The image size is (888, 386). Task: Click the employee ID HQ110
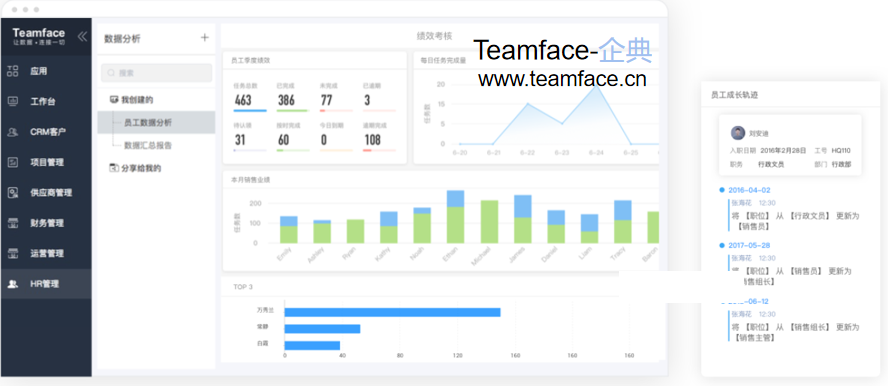click(x=841, y=151)
